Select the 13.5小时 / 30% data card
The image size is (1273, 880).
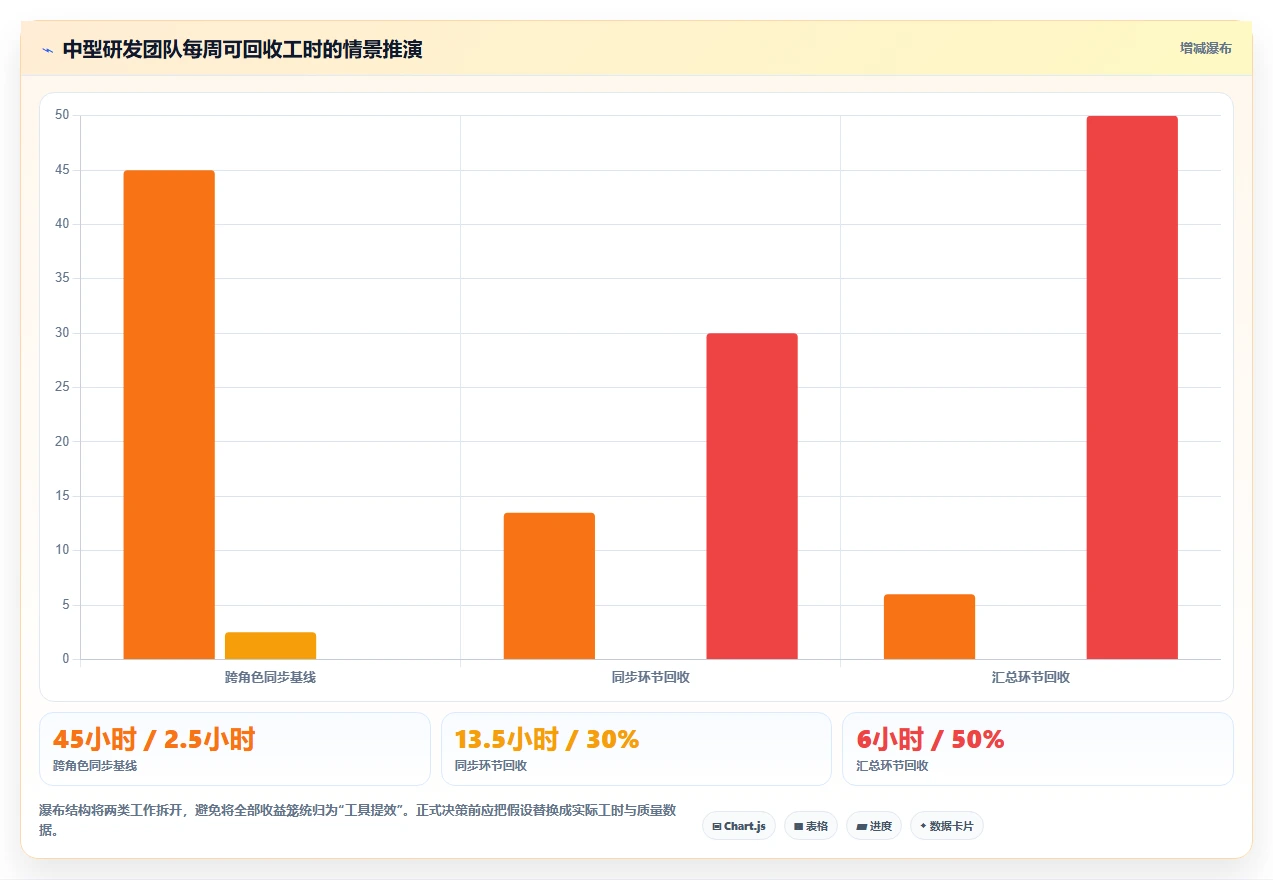(x=636, y=749)
